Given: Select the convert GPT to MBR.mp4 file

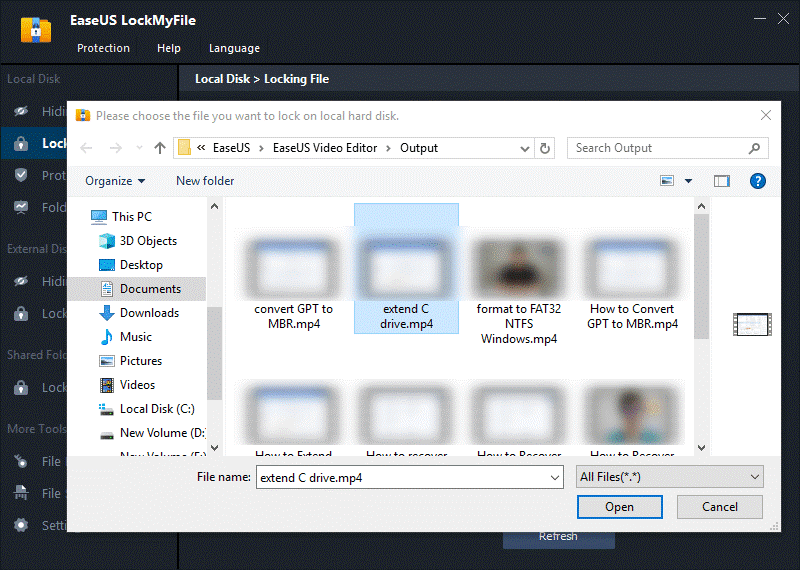Looking at the screenshot, I should coord(293,281).
